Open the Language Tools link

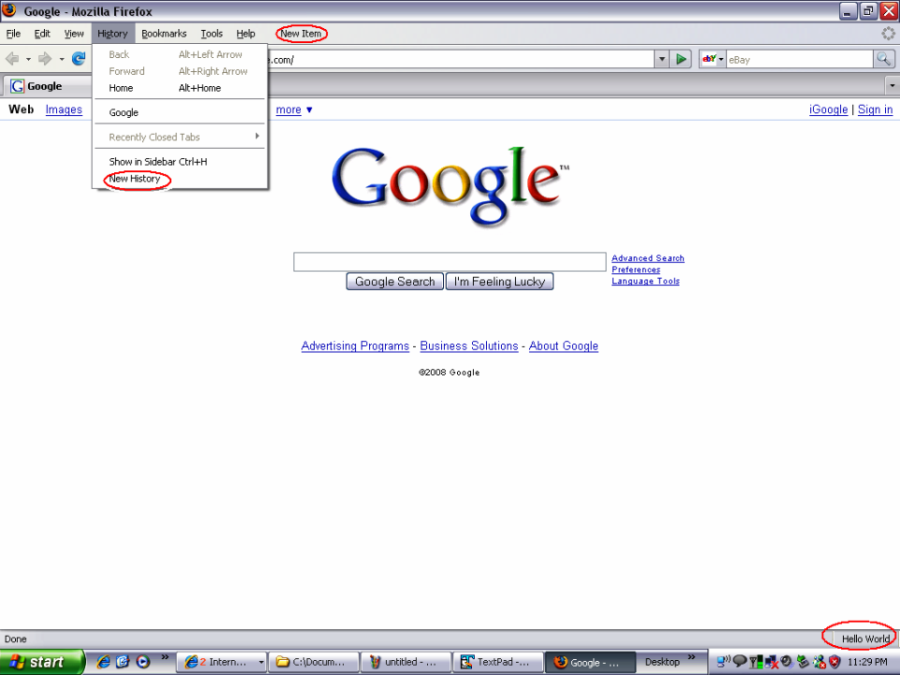pos(646,281)
